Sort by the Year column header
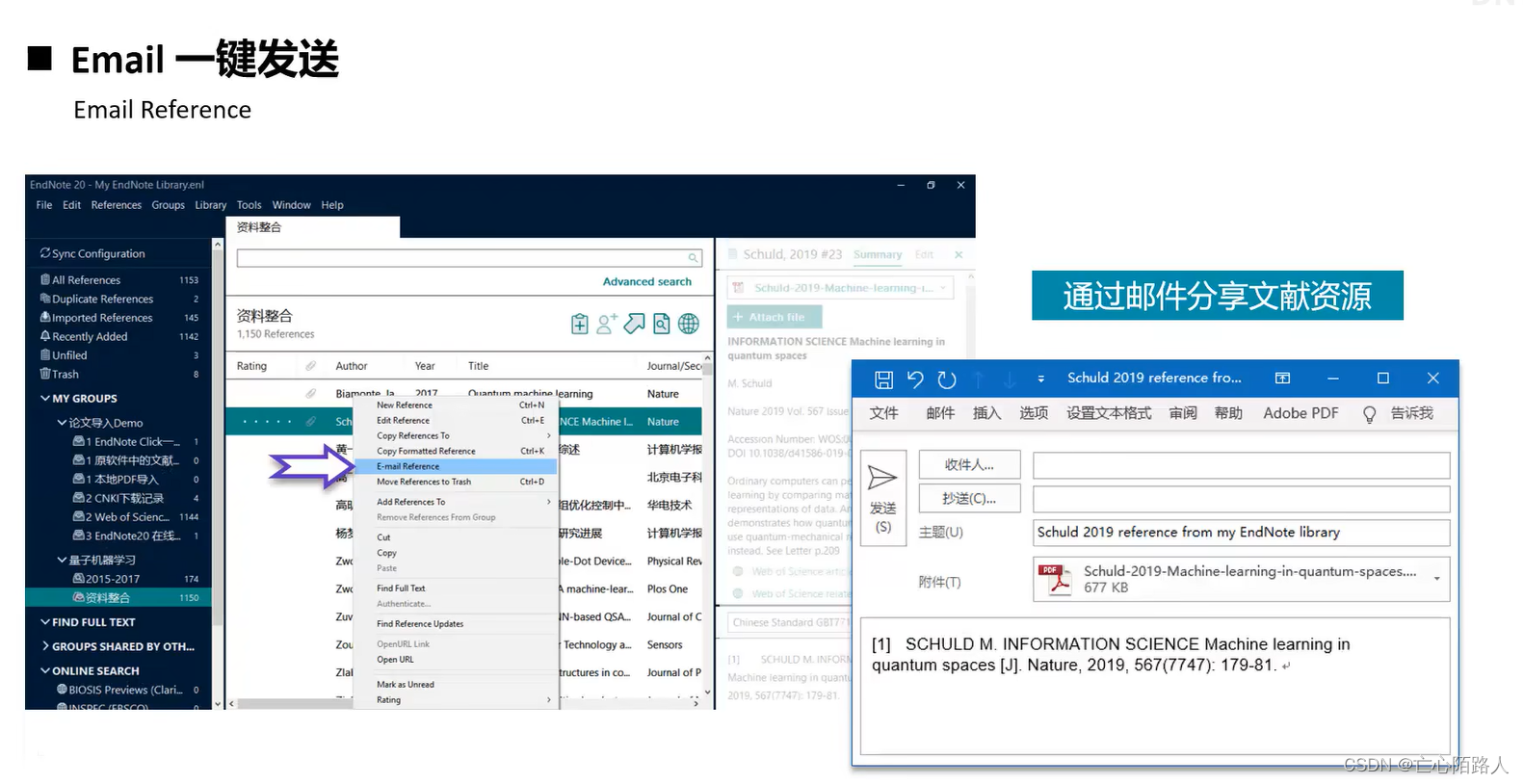Viewport: 1524px width, 784px height. tap(425, 366)
